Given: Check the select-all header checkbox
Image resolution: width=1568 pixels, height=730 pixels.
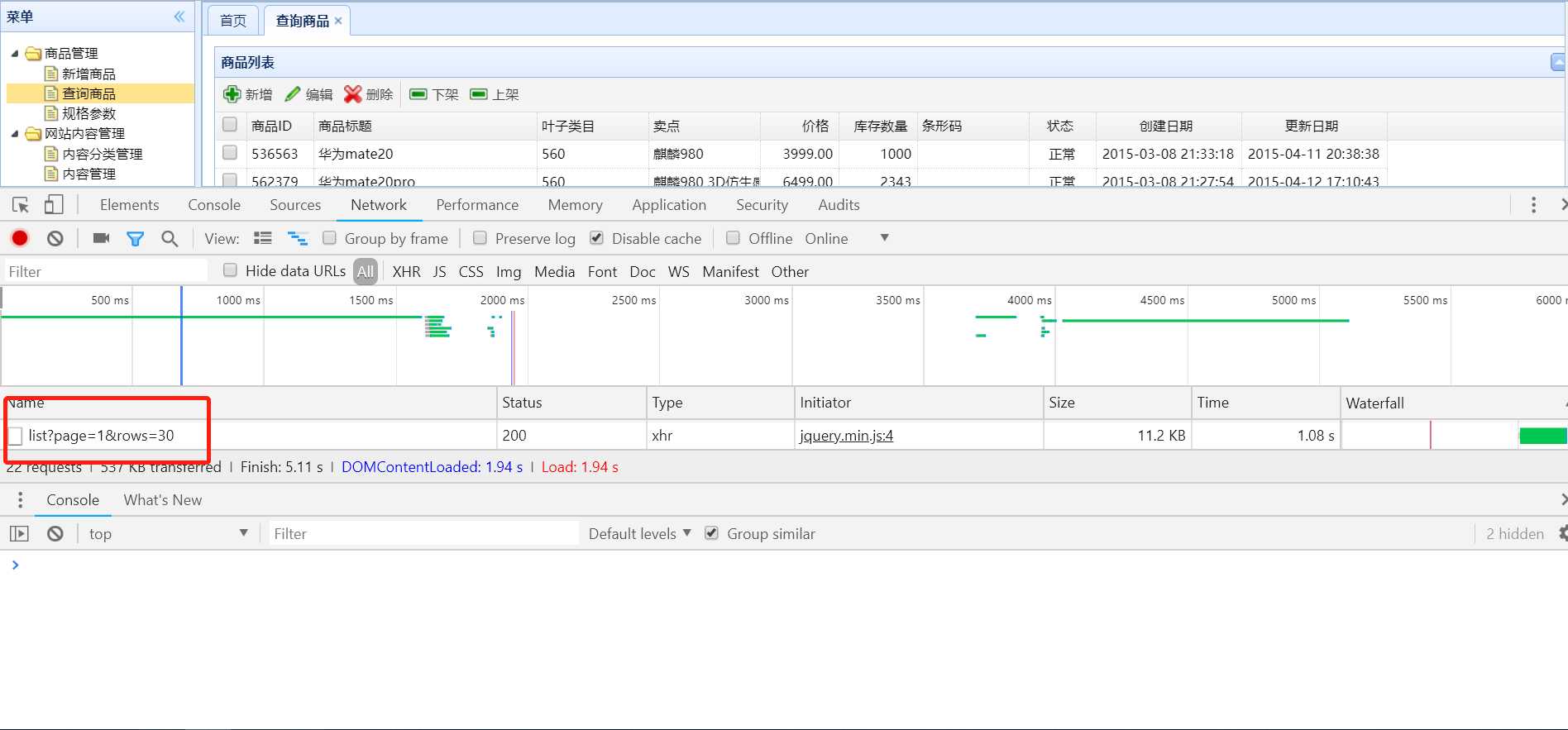Looking at the screenshot, I should (x=230, y=125).
